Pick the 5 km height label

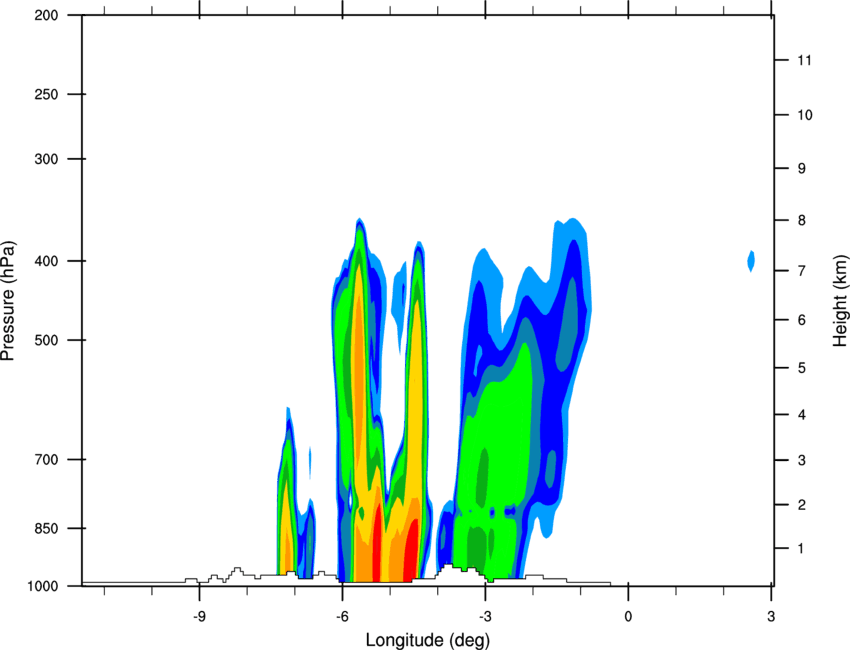[x=802, y=368]
